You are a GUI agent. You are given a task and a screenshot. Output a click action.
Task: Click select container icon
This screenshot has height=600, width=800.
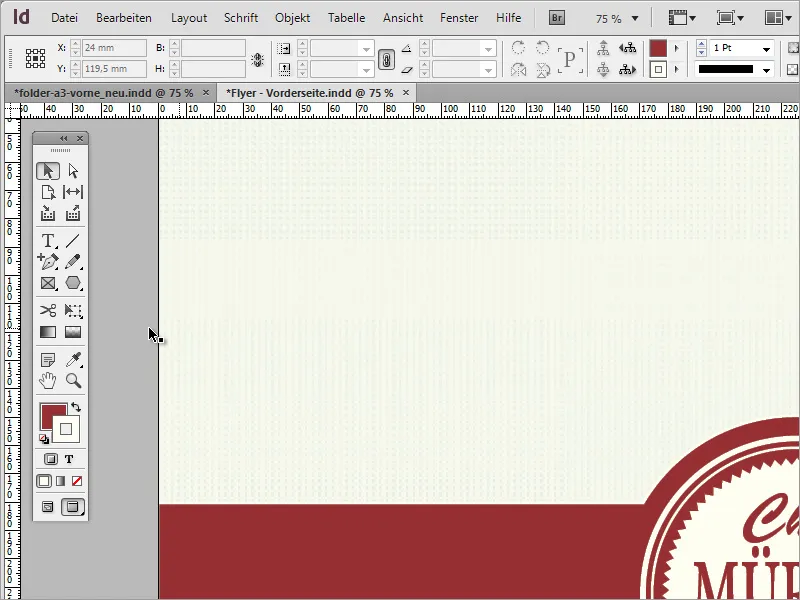pos(603,48)
